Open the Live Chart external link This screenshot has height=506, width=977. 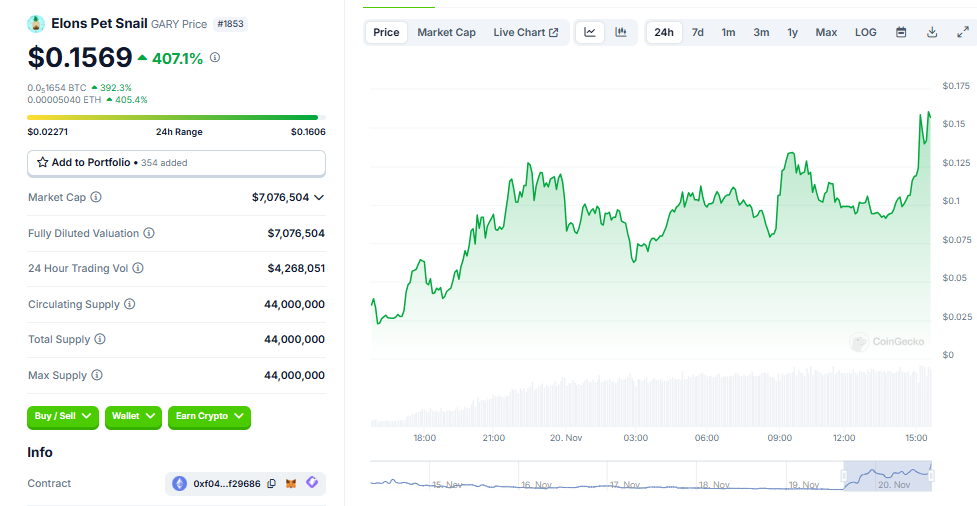[x=526, y=32]
